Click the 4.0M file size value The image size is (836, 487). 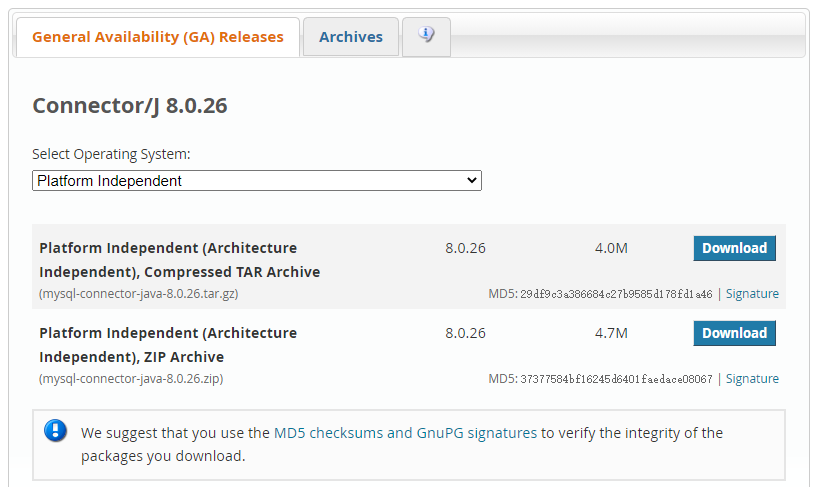(x=611, y=249)
